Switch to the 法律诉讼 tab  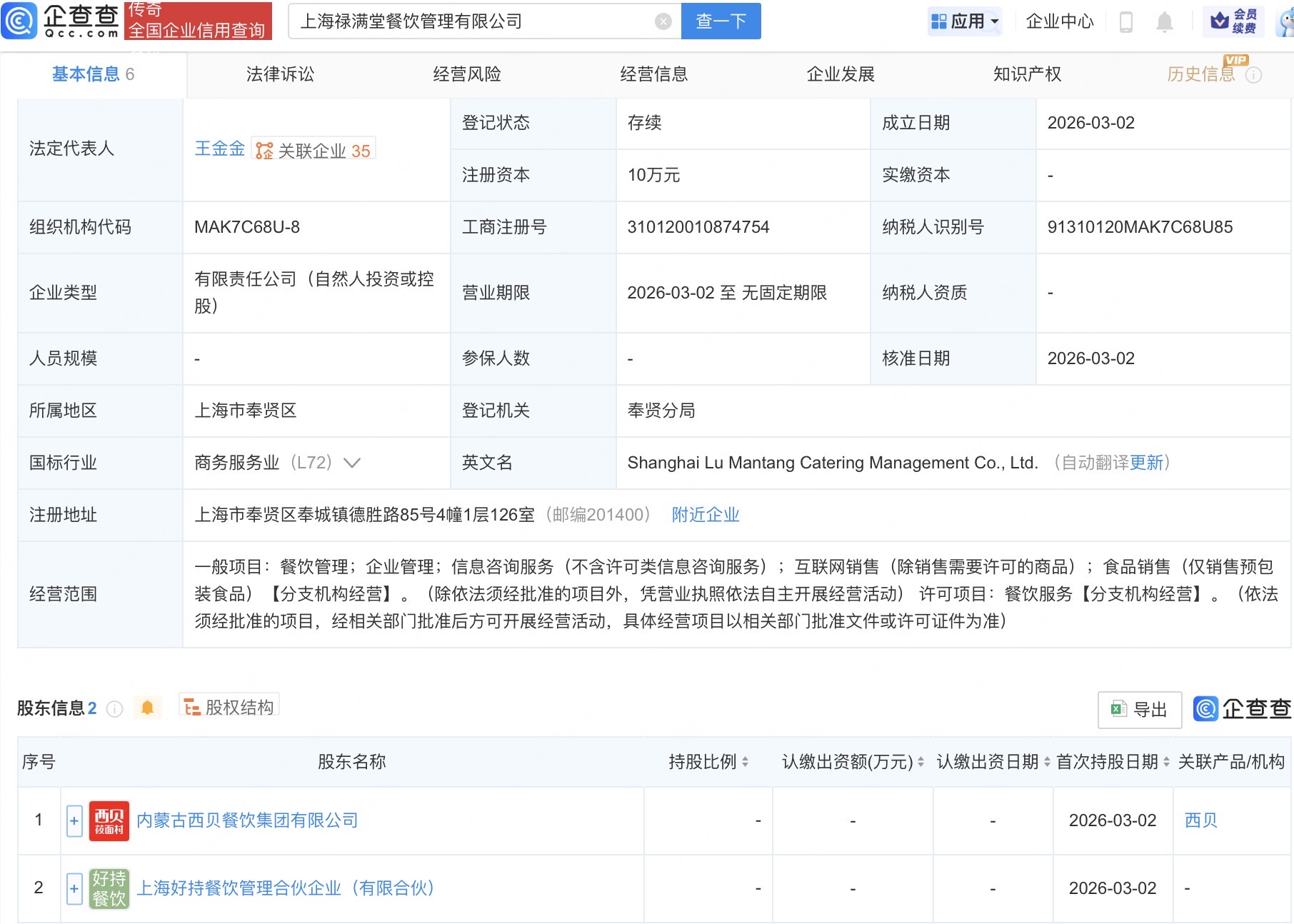tap(280, 74)
